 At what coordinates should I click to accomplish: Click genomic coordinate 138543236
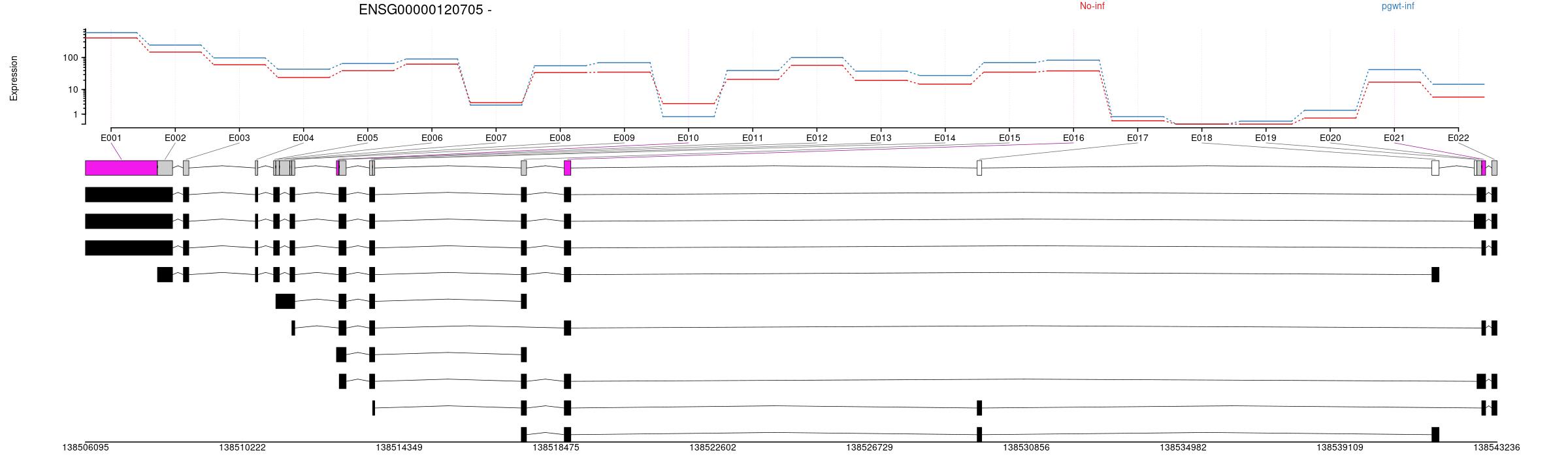[x=1496, y=448]
